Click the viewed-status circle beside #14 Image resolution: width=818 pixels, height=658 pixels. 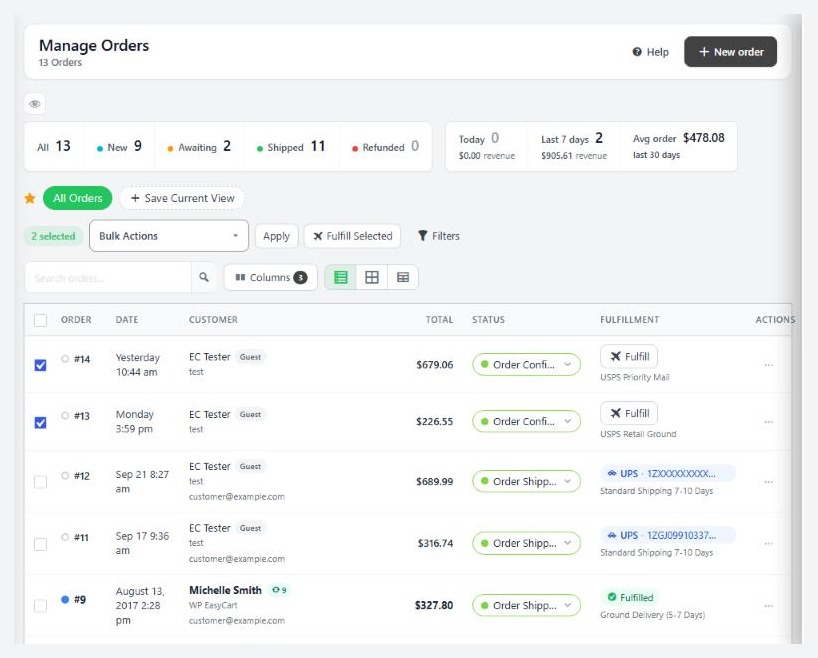pos(65,358)
